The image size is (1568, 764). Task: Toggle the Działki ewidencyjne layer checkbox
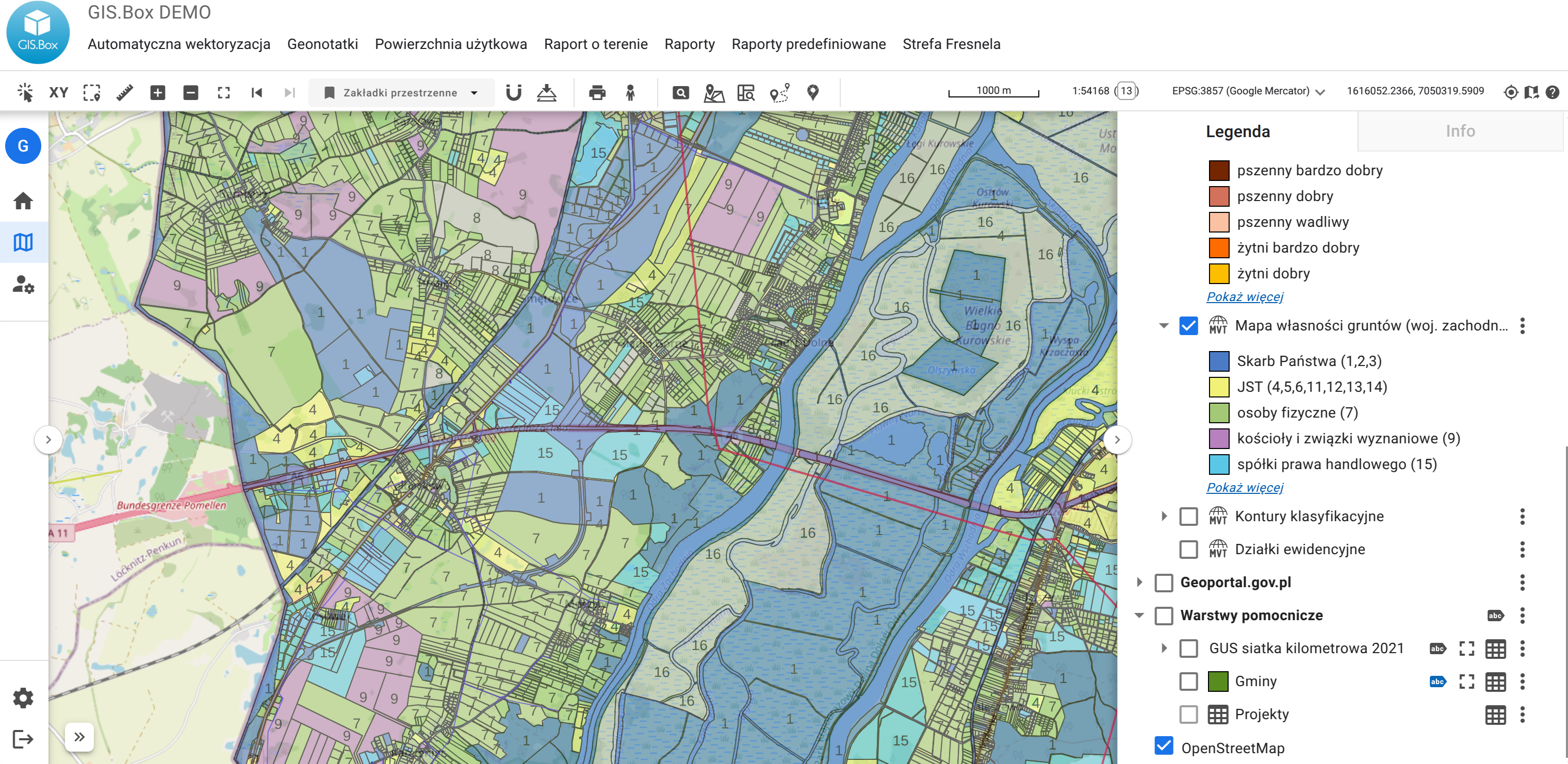pos(1188,549)
